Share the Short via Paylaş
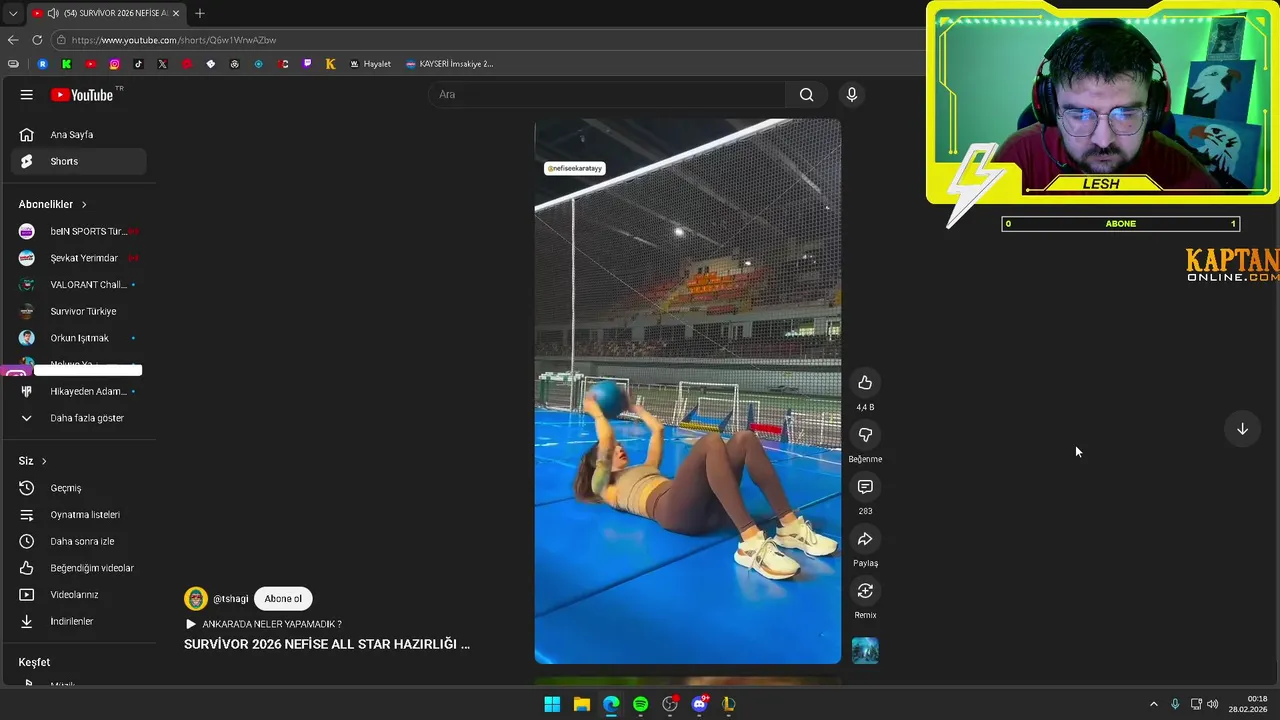The image size is (1280, 720). [865, 539]
